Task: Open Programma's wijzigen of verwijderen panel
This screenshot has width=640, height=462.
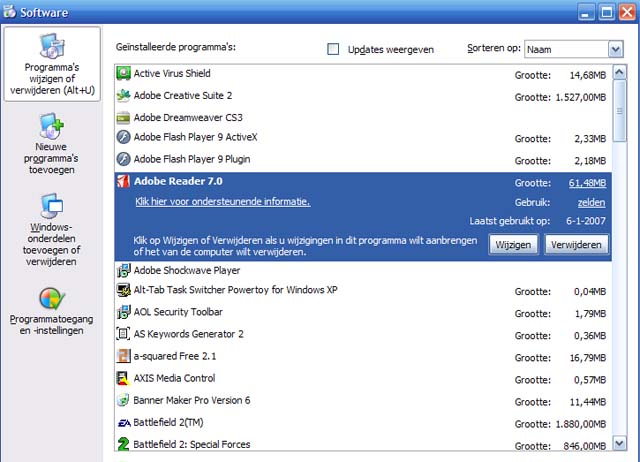Action: (52, 64)
